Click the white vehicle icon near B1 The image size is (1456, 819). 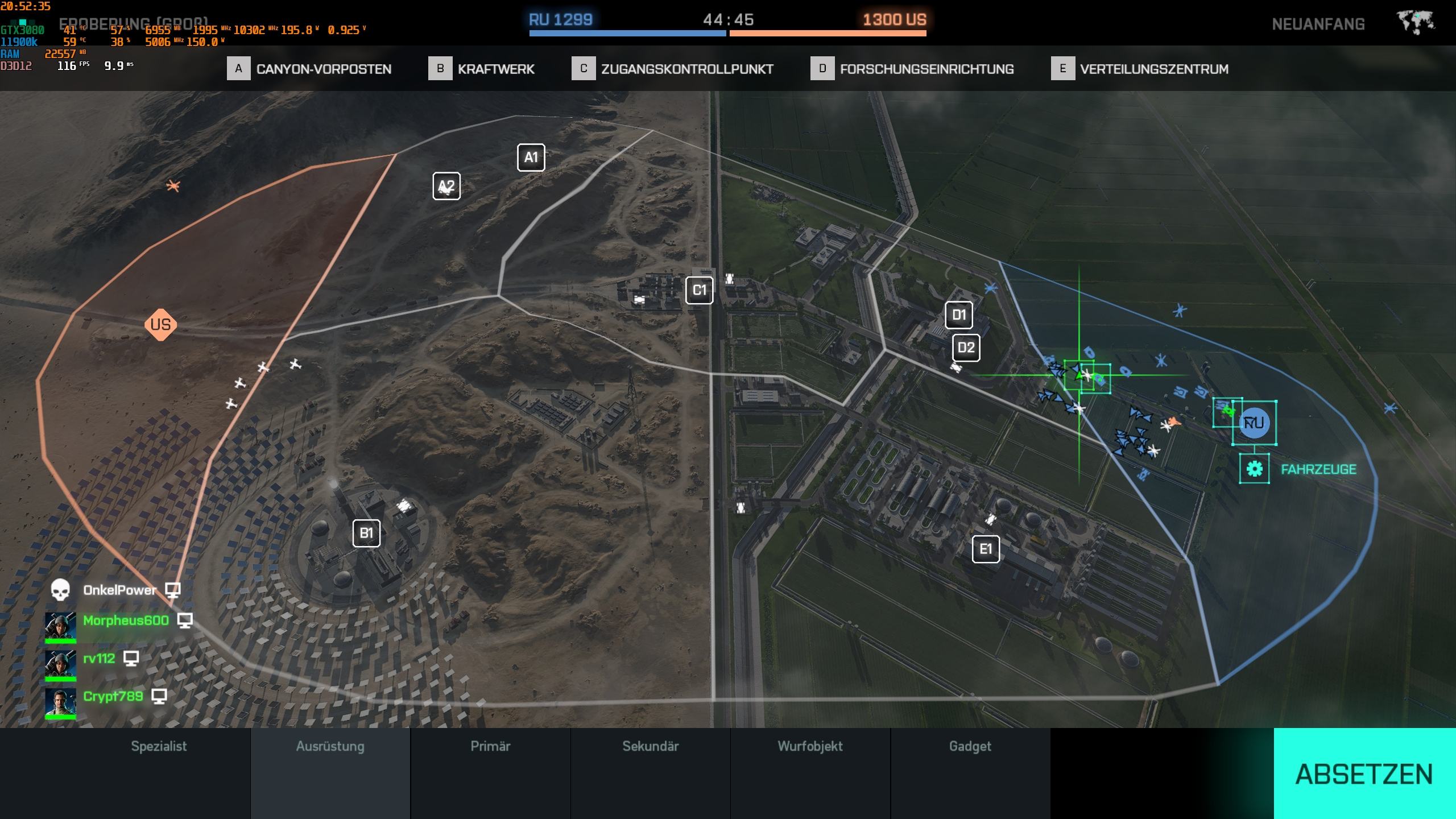tap(404, 505)
